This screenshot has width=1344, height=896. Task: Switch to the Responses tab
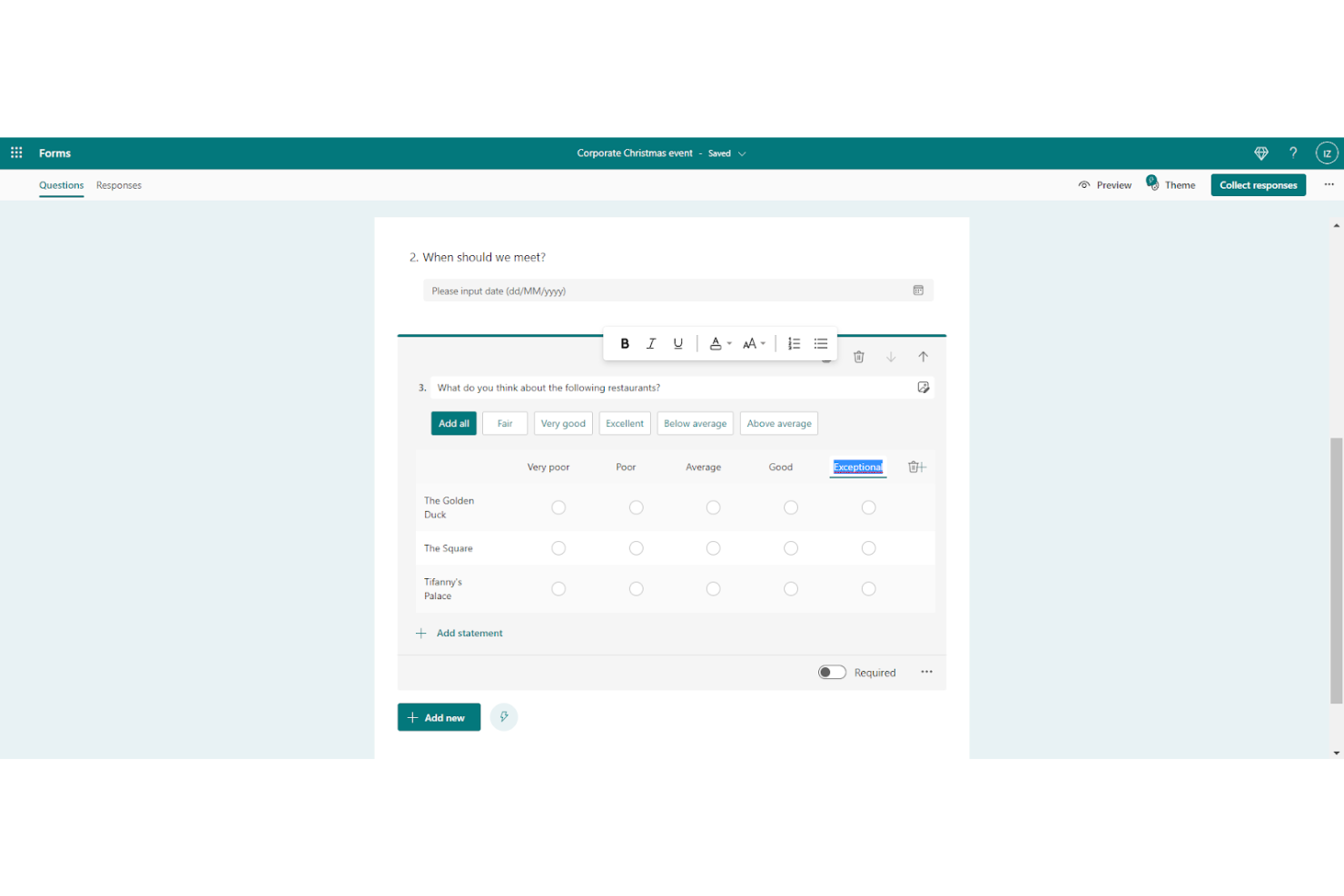coord(119,185)
